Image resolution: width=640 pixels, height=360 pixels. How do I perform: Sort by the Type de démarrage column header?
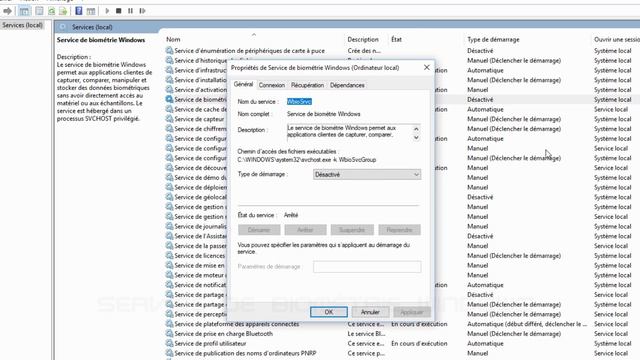493,39
